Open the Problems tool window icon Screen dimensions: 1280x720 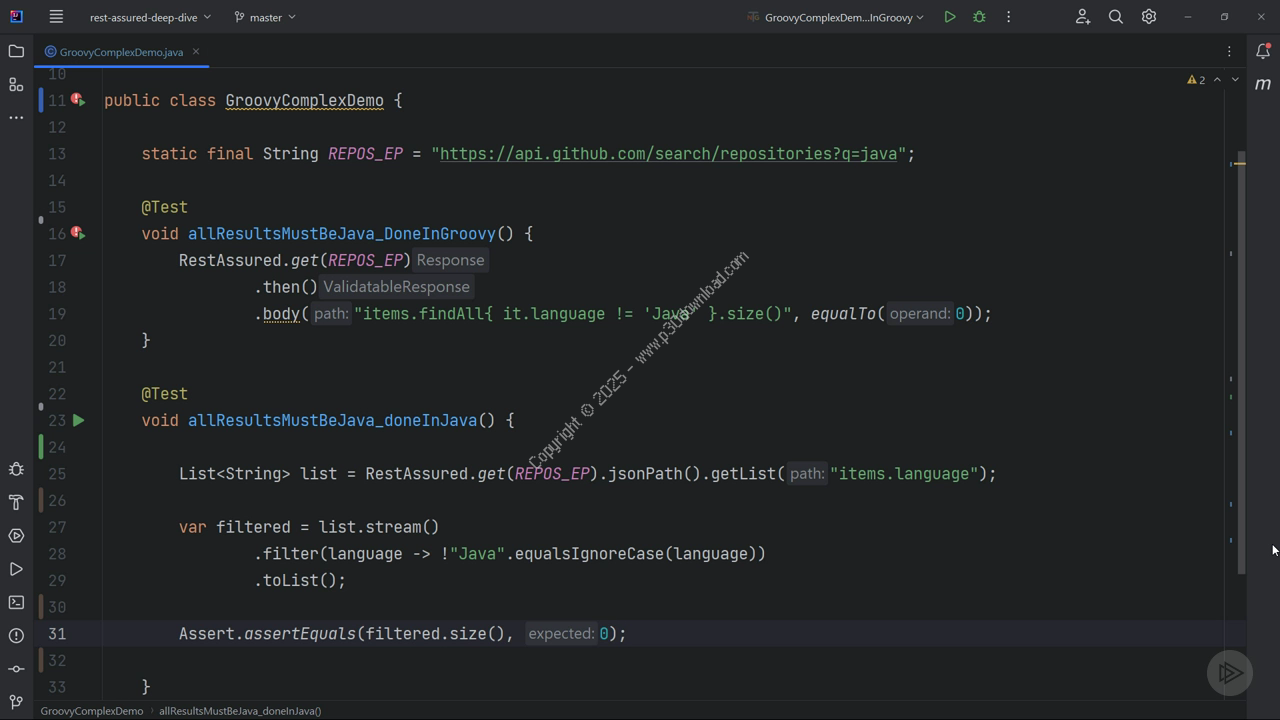[16, 635]
